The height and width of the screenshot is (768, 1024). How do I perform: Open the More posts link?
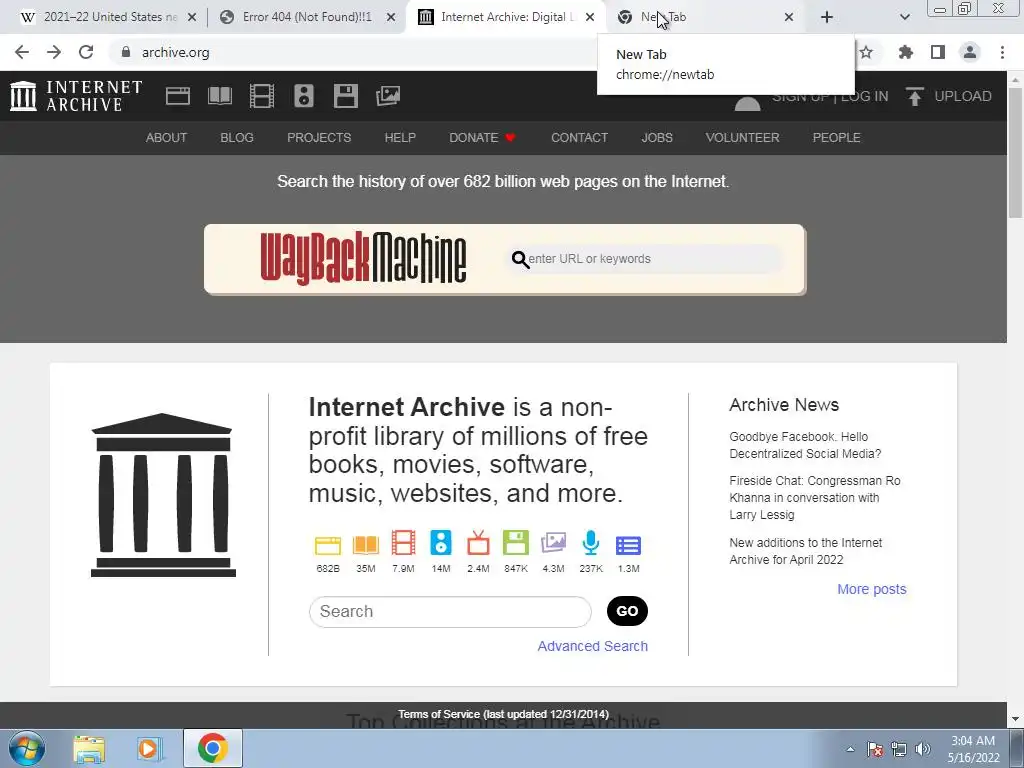point(872,589)
